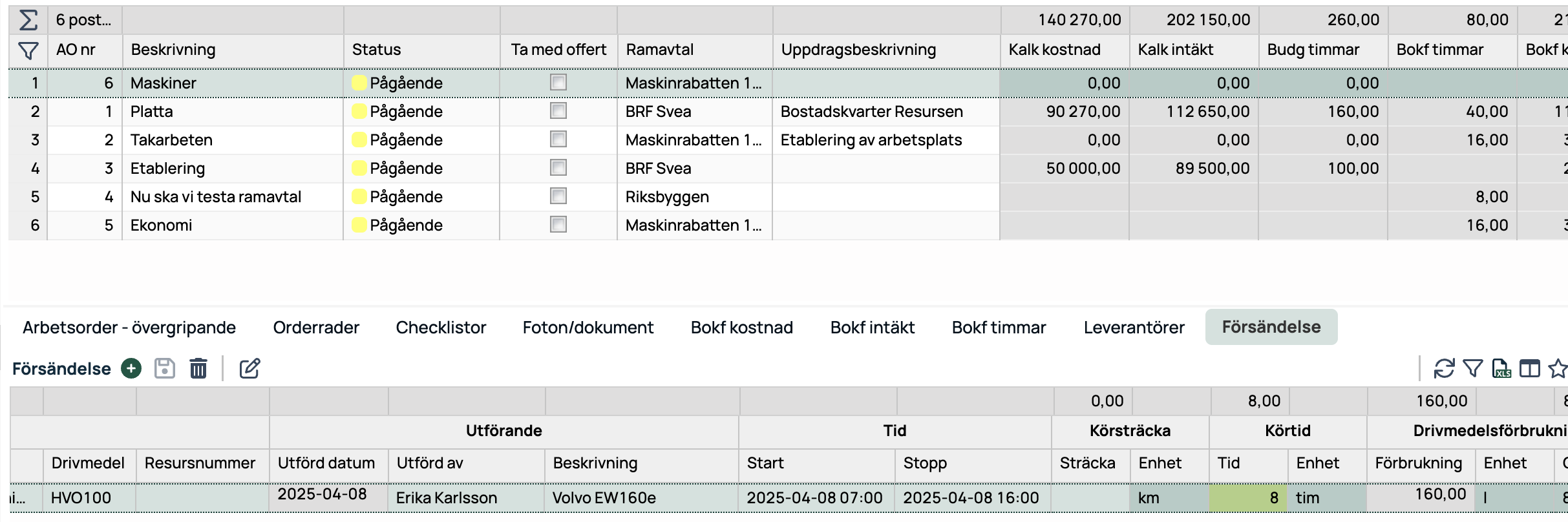Open the edit pencil icon
The image size is (1568, 522).
coord(249,368)
